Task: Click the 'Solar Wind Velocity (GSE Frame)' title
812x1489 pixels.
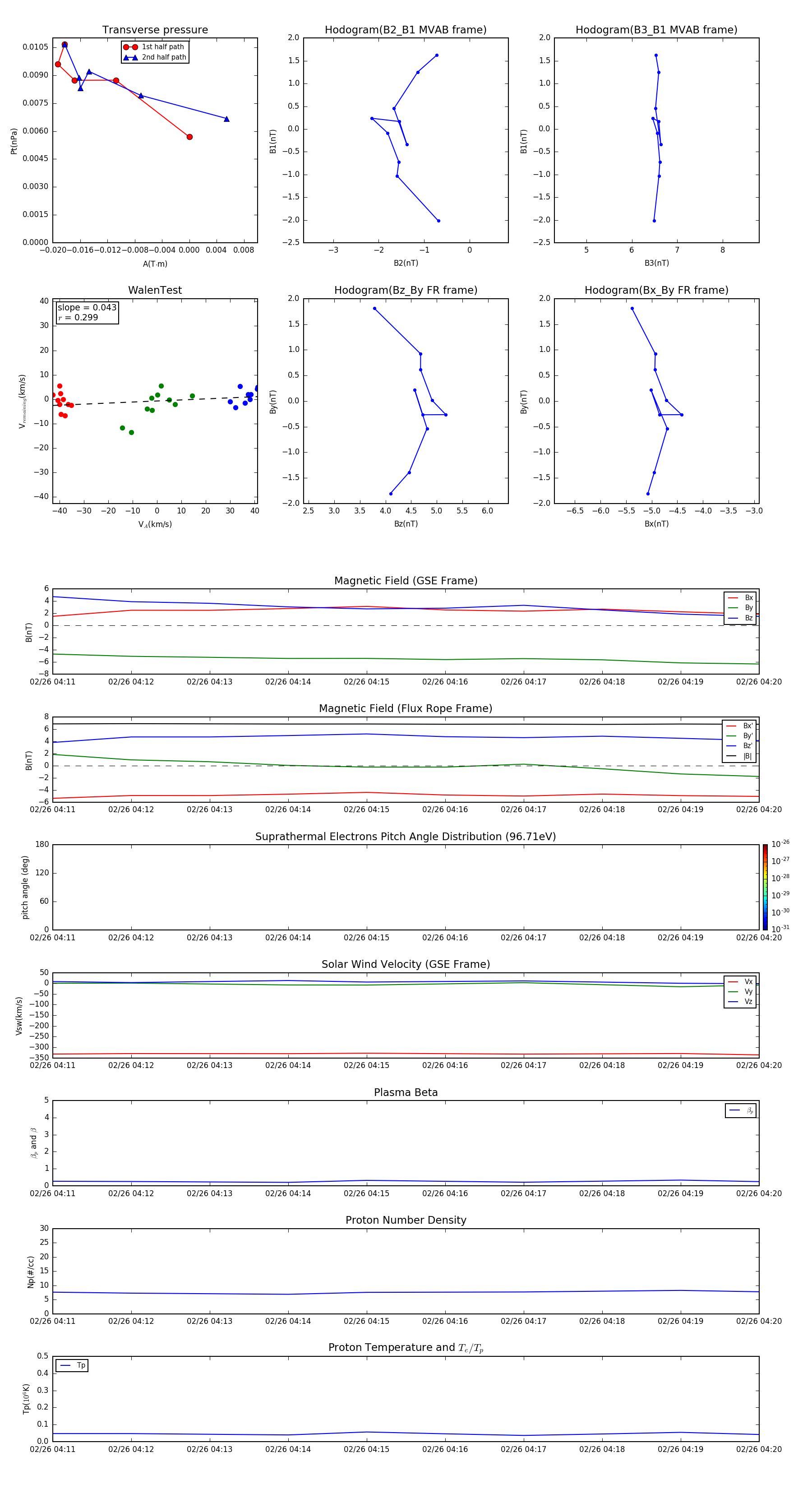Action: click(x=406, y=964)
